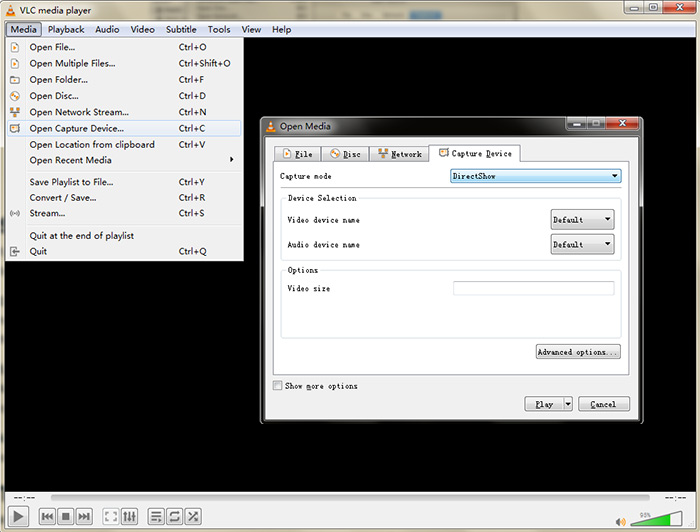Switch to the File tab
The image size is (700, 532).
tap(297, 154)
